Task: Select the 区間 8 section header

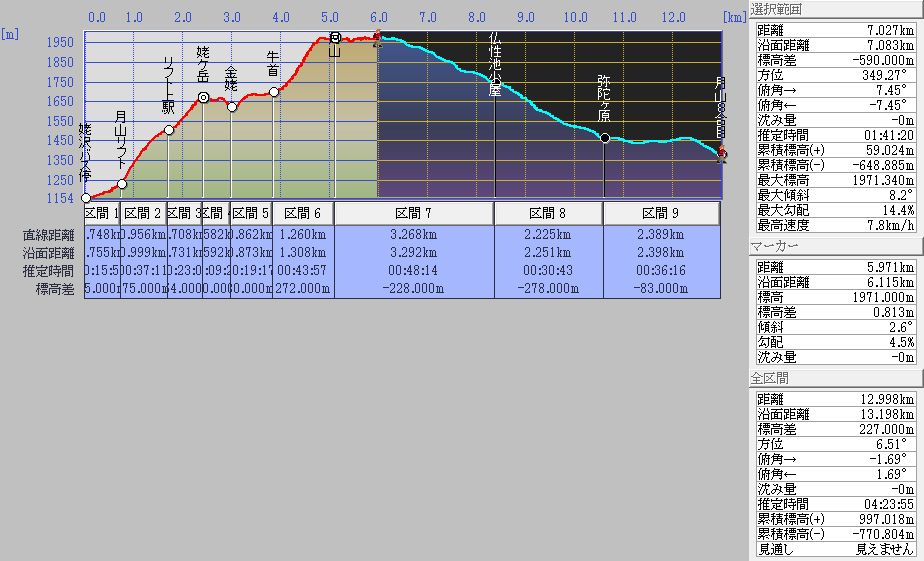Action: tap(548, 214)
